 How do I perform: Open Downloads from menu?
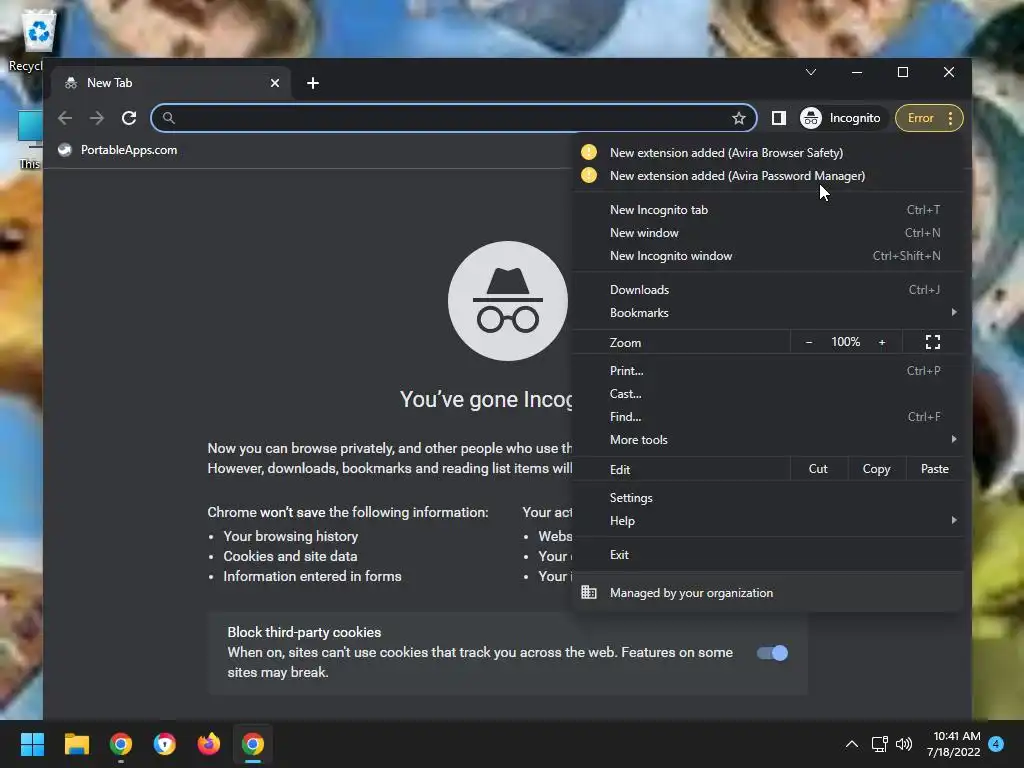point(768,290)
